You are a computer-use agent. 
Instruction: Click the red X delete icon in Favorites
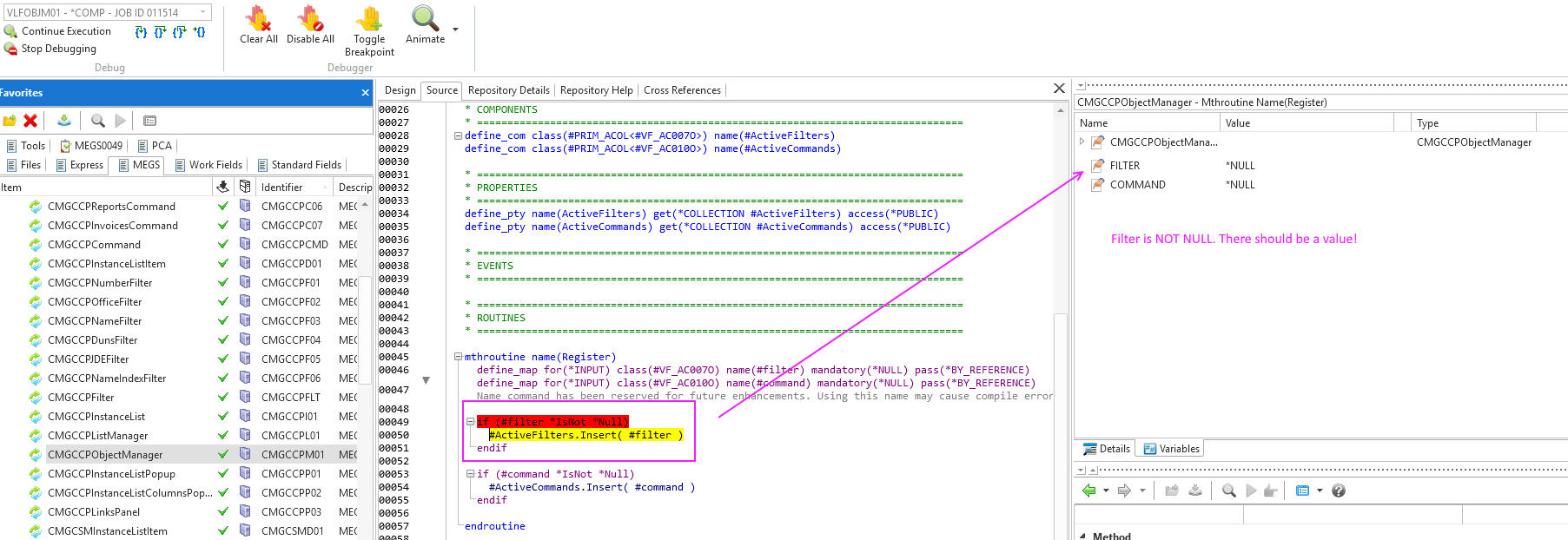click(30, 121)
